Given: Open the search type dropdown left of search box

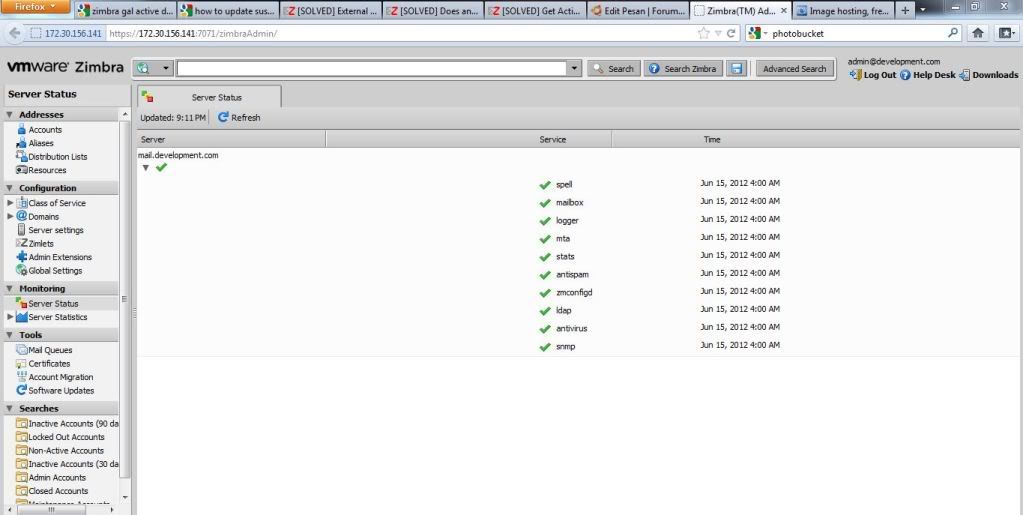Looking at the screenshot, I should point(153,69).
